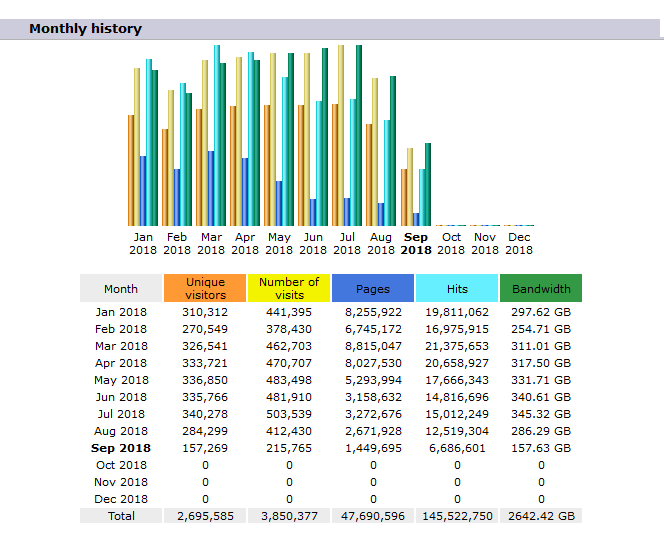Click the Dec 2018 table row label
This screenshot has width=664, height=540.
point(121,499)
